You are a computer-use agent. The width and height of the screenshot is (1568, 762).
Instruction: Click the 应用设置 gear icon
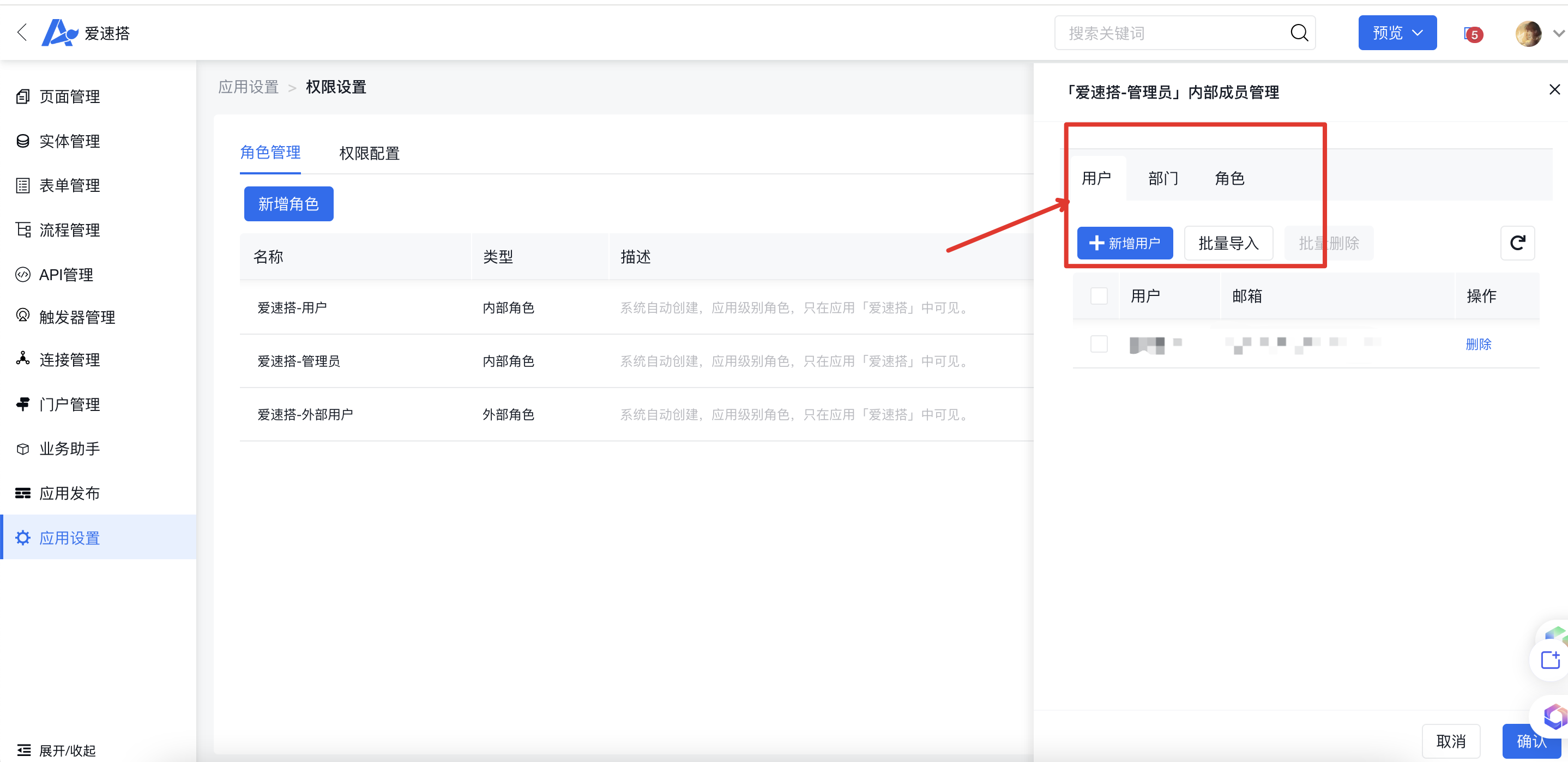tap(22, 538)
